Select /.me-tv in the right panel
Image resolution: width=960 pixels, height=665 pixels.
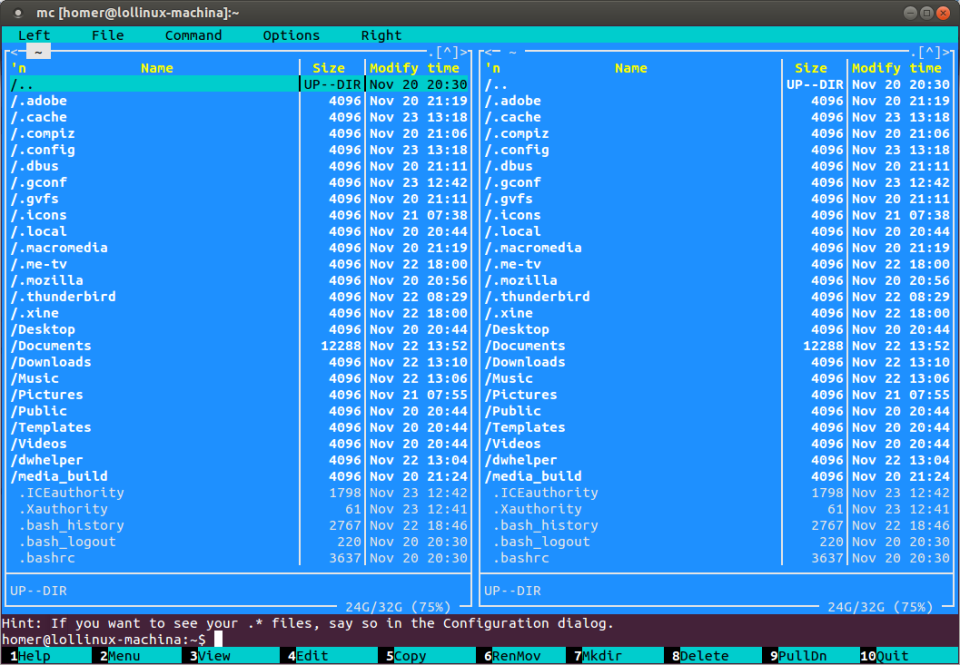(x=718, y=264)
